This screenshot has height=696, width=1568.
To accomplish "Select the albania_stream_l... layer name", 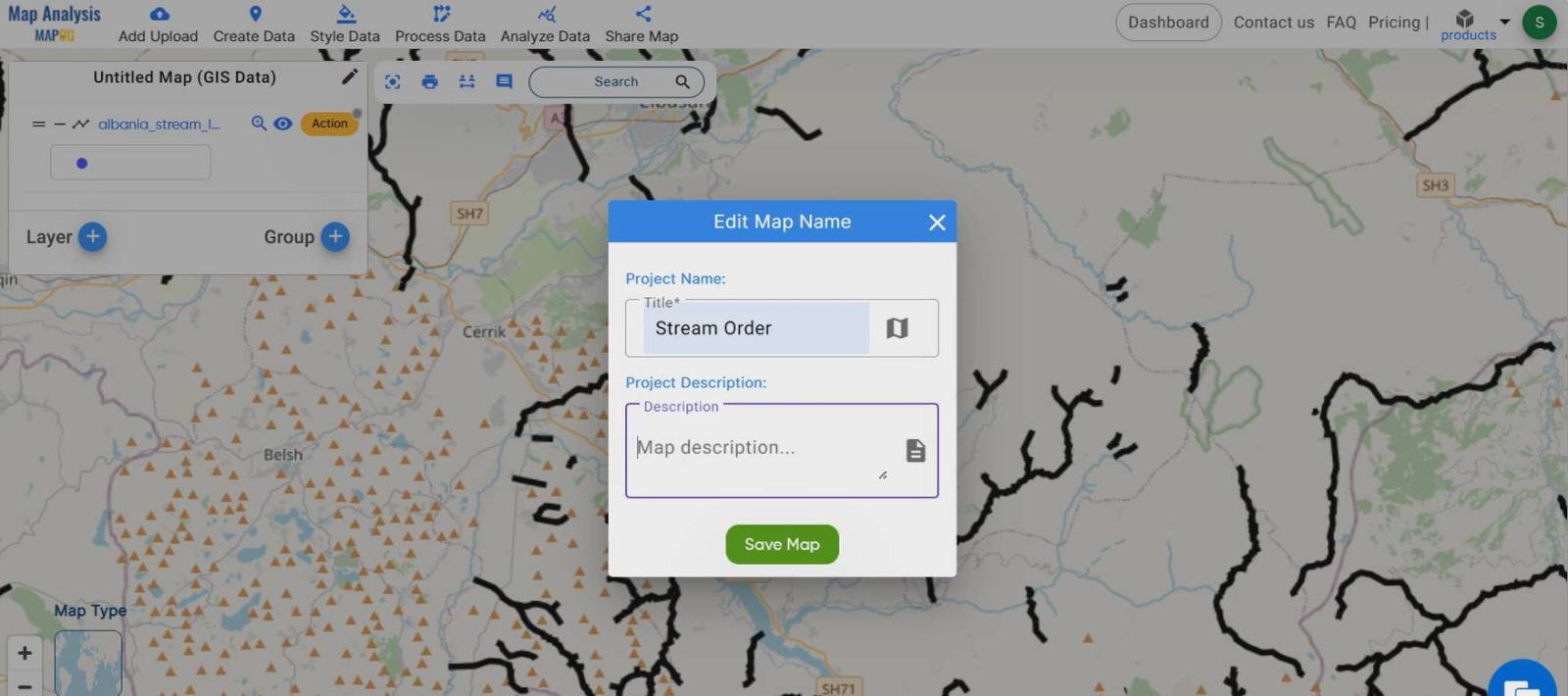I will coord(159,124).
